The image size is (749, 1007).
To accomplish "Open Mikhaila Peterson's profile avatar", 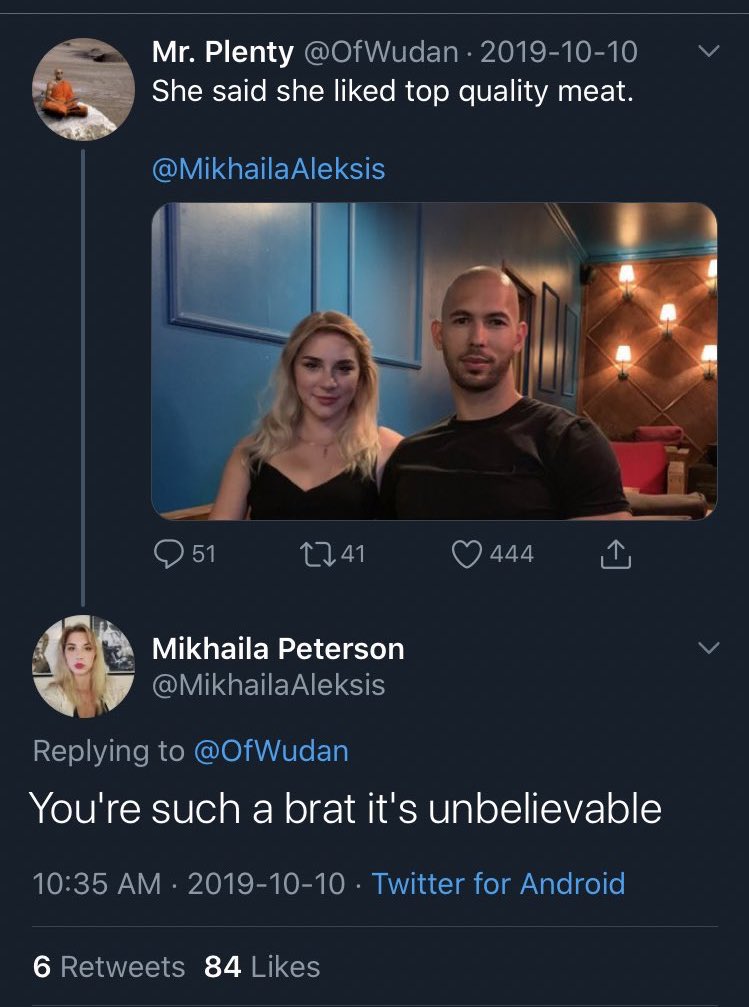I will pyautogui.click(x=84, y=667).
